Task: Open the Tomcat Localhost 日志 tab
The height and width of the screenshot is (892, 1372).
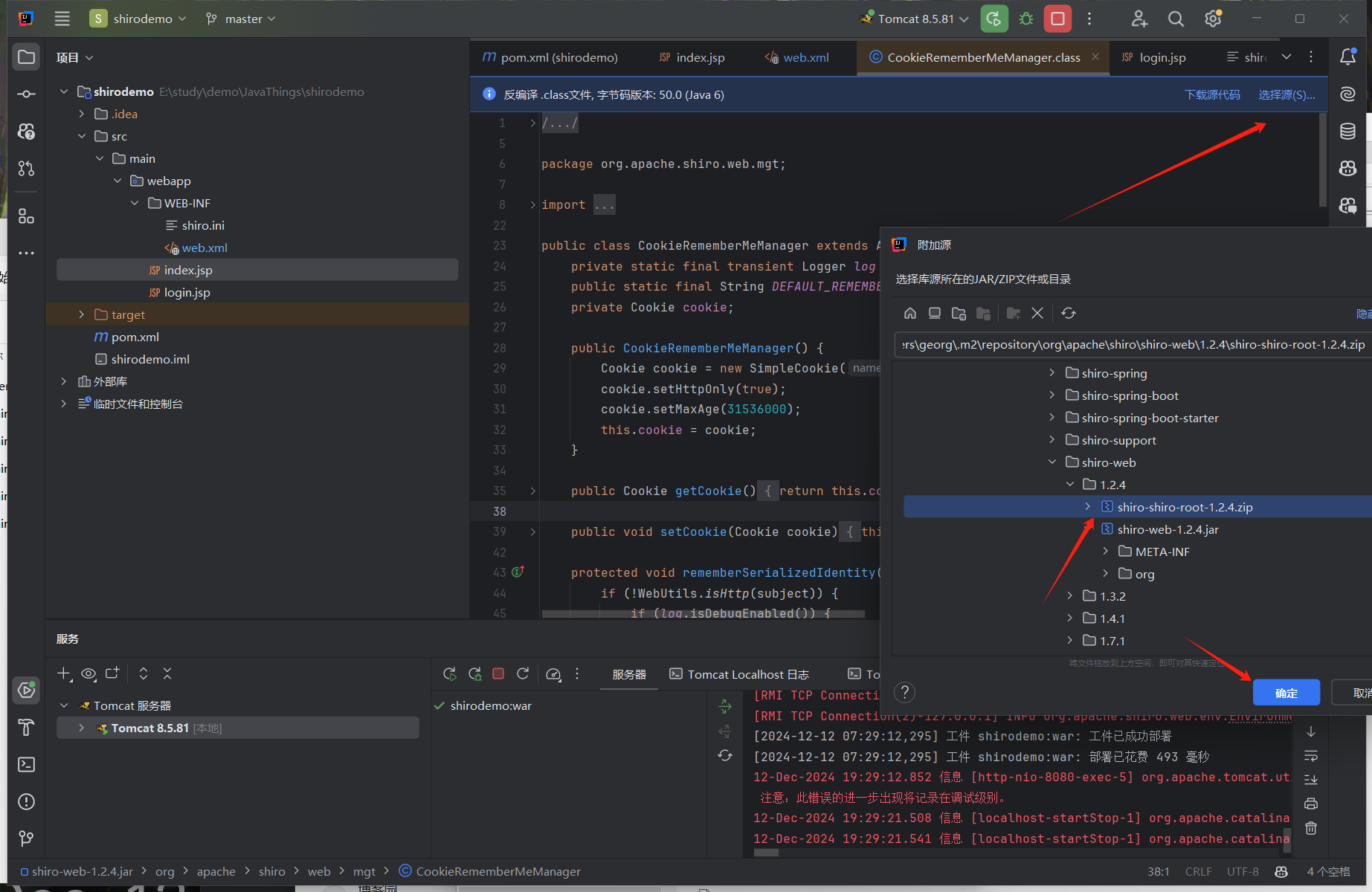Action: coord(739,674)
